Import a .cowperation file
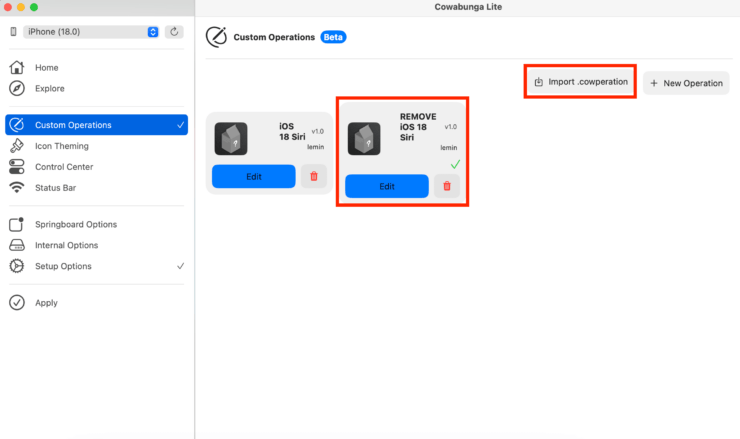Viewport: 740px width, 439px height. pyautogui.click(x=580, y=82)
